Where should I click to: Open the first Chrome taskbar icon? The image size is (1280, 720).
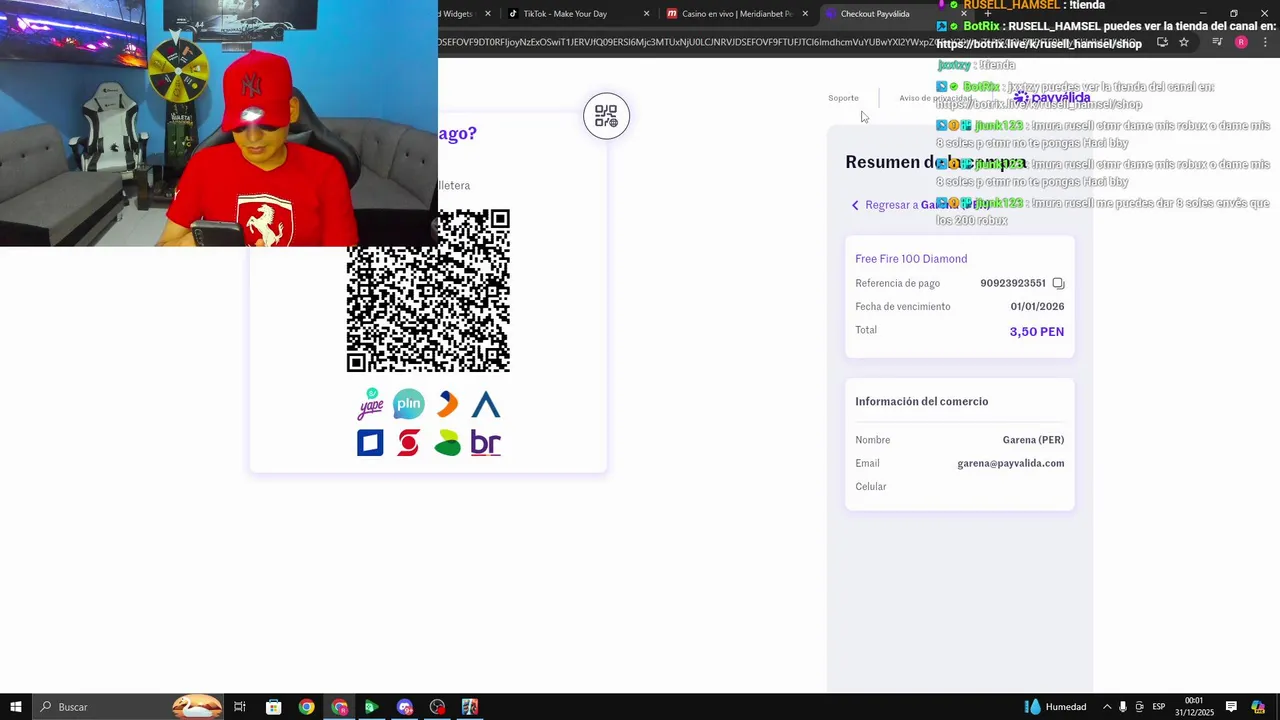coord(306,707)
